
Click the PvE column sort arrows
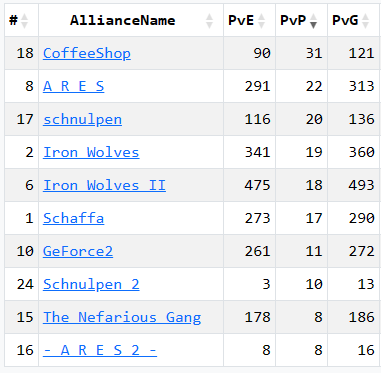pyautogui.click(x=262, y=21)
